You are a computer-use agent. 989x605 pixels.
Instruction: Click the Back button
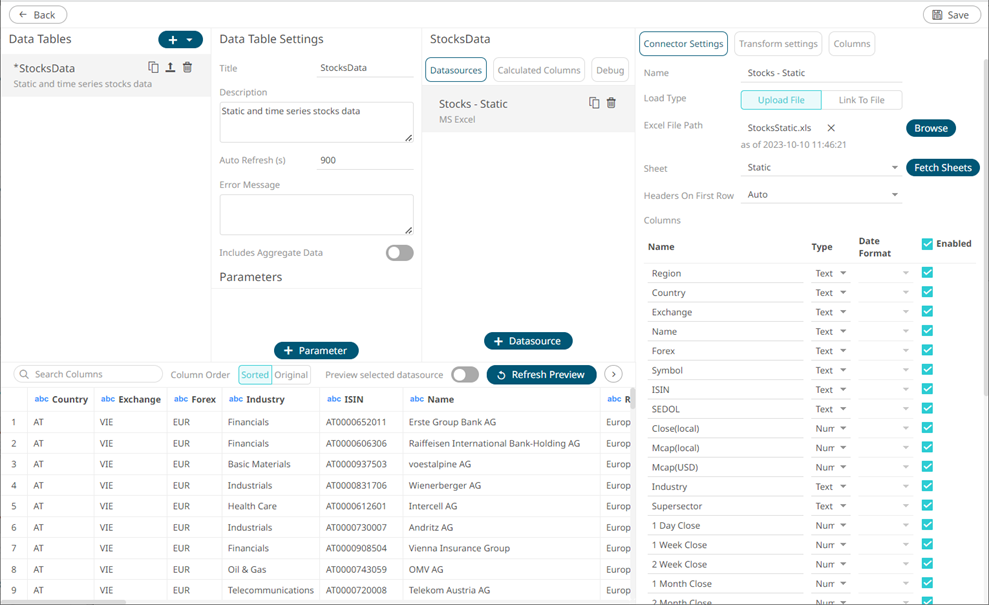click(38, 15)
